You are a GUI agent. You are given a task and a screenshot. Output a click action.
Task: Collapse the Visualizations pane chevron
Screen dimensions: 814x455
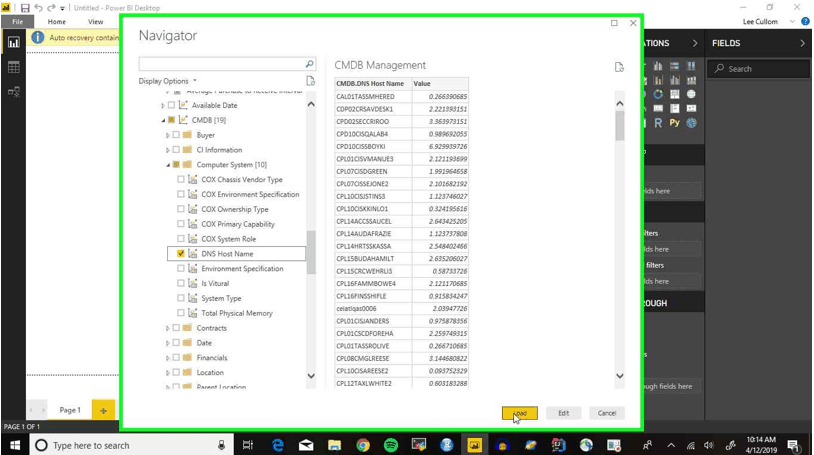pos(695,43)
